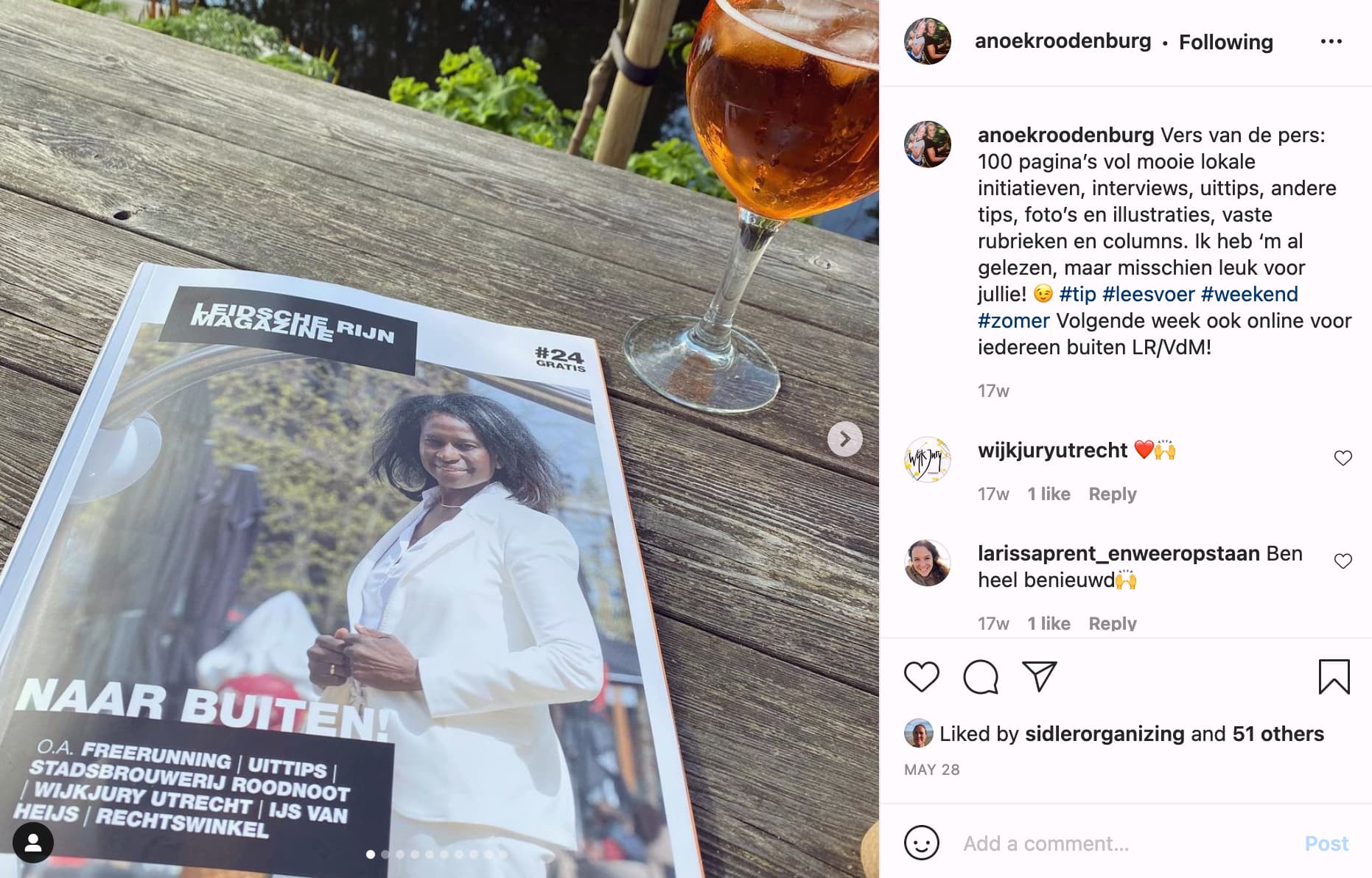Screen dimensions: 1372x878
Task: Like wijkjuryutrecht's comment heart
Action: point(1343,458)
